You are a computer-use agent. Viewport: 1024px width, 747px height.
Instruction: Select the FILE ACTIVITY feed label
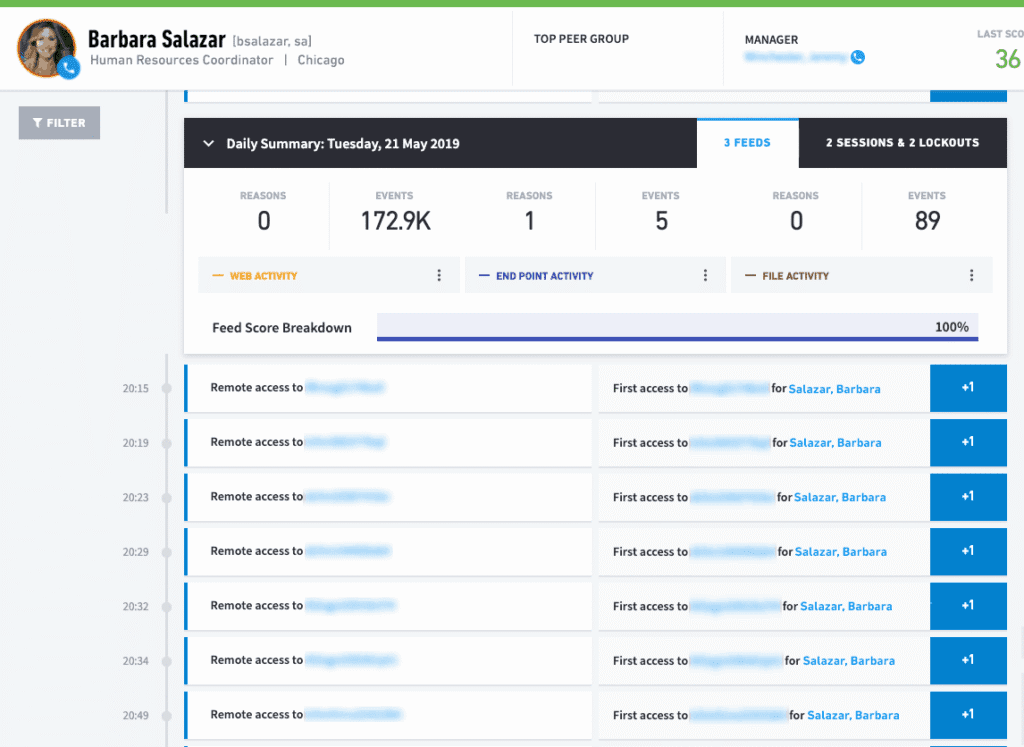[795, 276]
